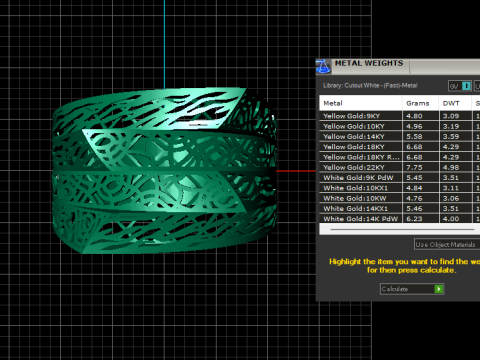Click the 4.00 DWT cell
Screen dimensions: 480x360
click(x=455, y=219)
